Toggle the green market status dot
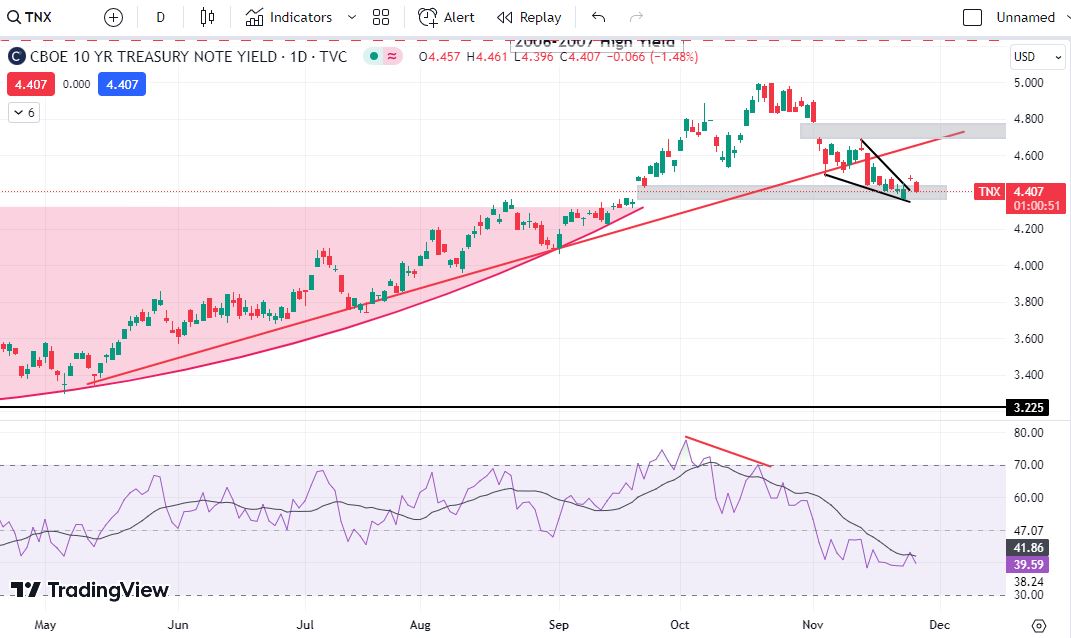1071x638 pixels. pos(374,57)
